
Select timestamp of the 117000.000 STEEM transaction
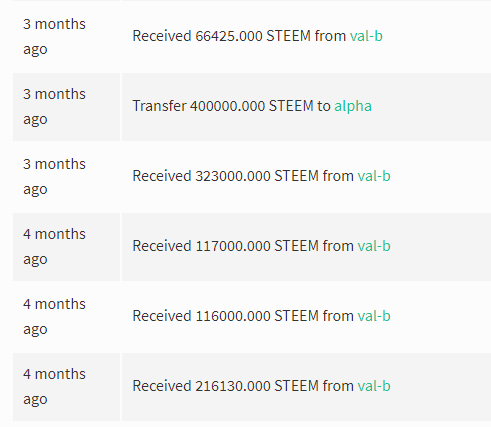tap(54, 247)
